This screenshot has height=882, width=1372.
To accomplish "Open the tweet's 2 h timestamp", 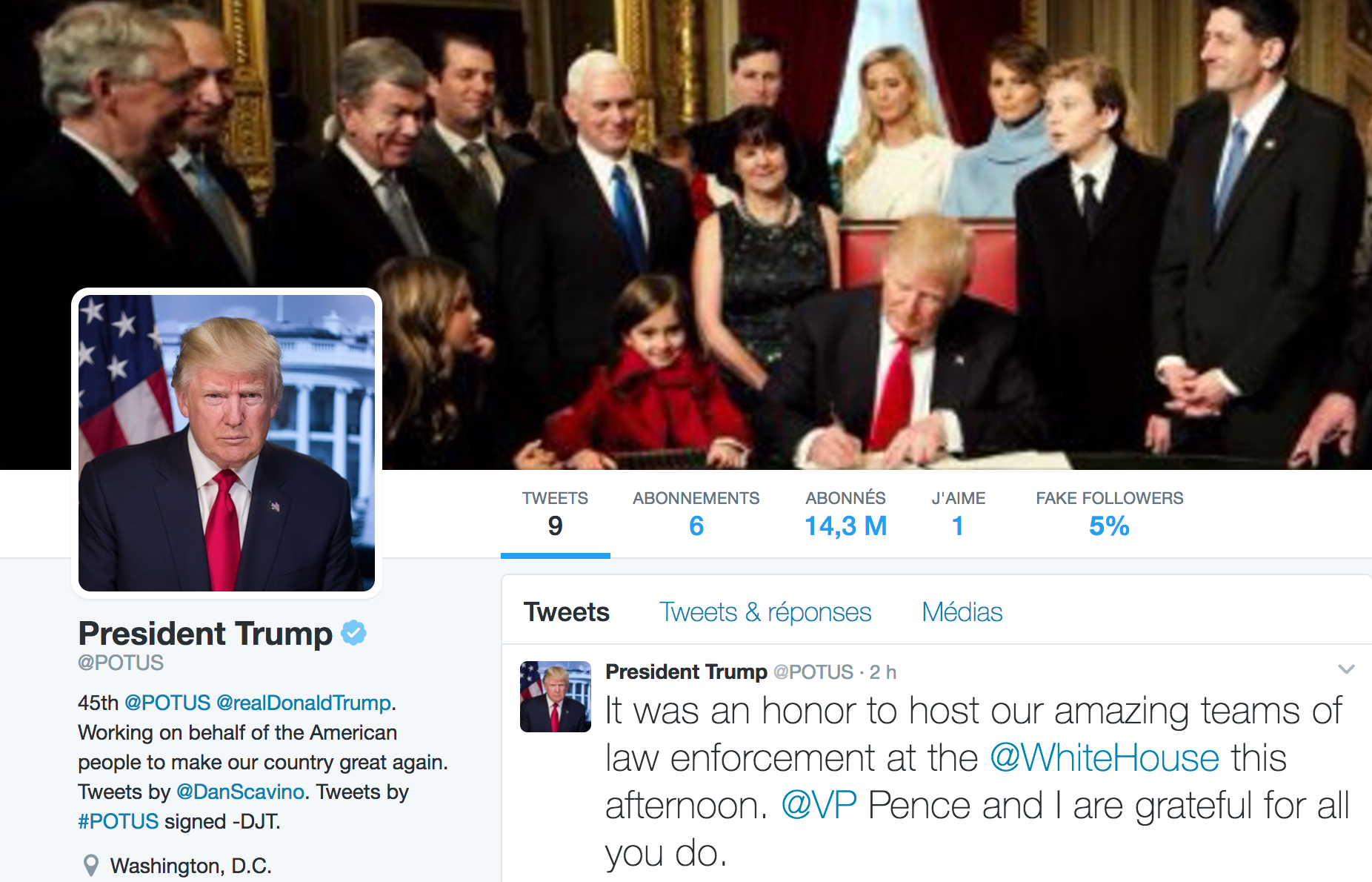I will (x=882, y=672).
